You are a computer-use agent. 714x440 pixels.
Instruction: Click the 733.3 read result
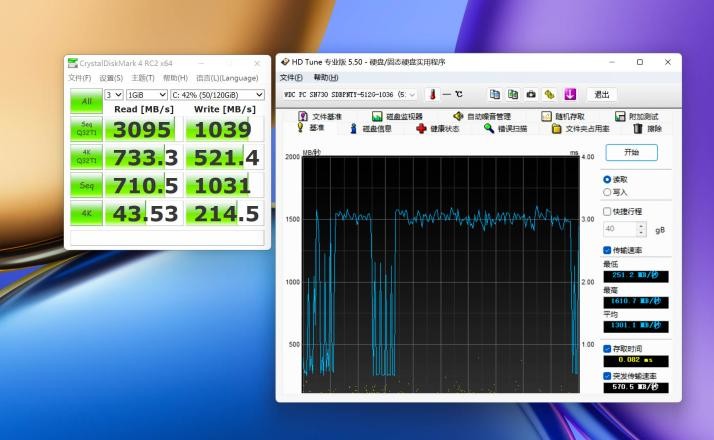143,158
